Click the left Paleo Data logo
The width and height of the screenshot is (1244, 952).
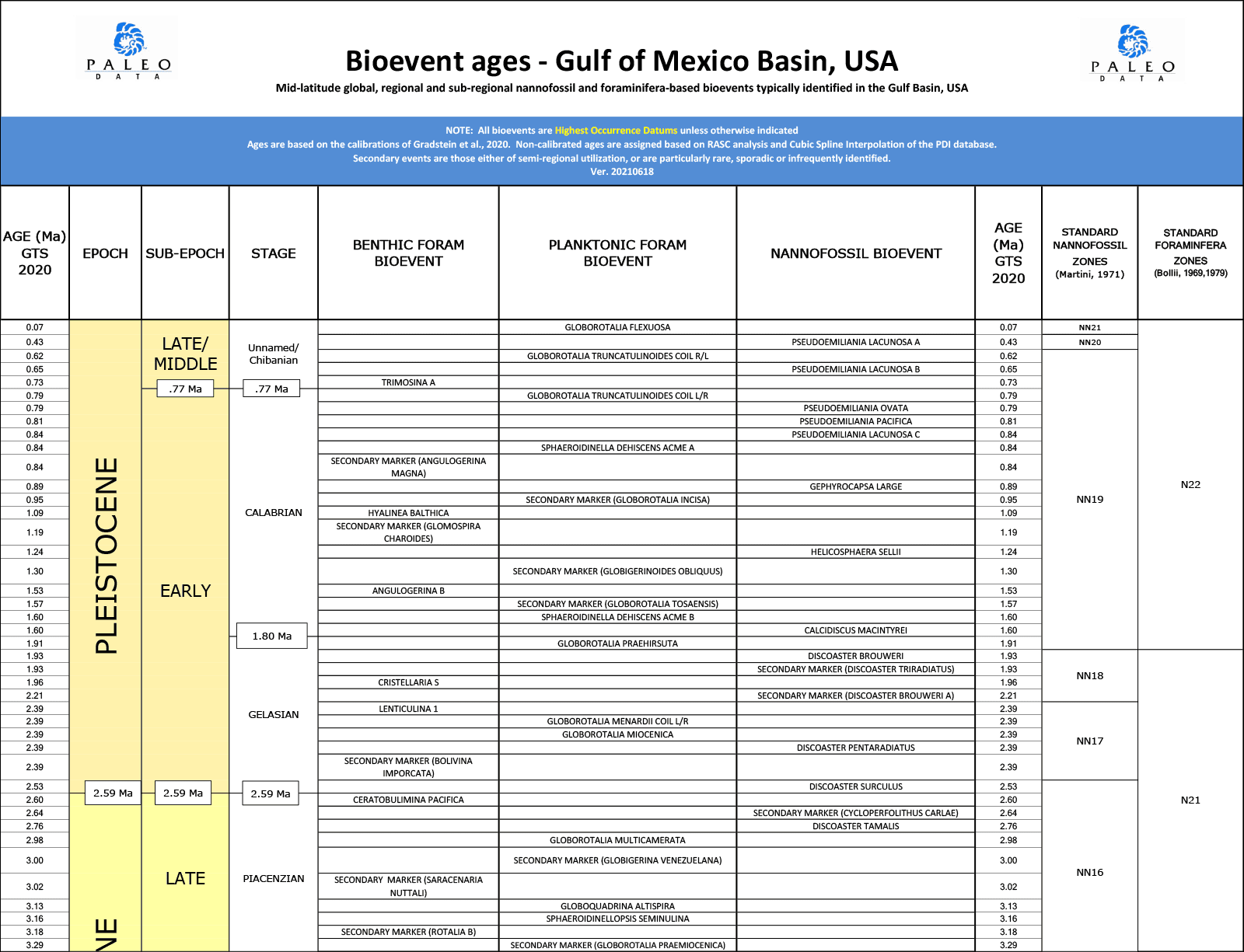click(128, 50)
